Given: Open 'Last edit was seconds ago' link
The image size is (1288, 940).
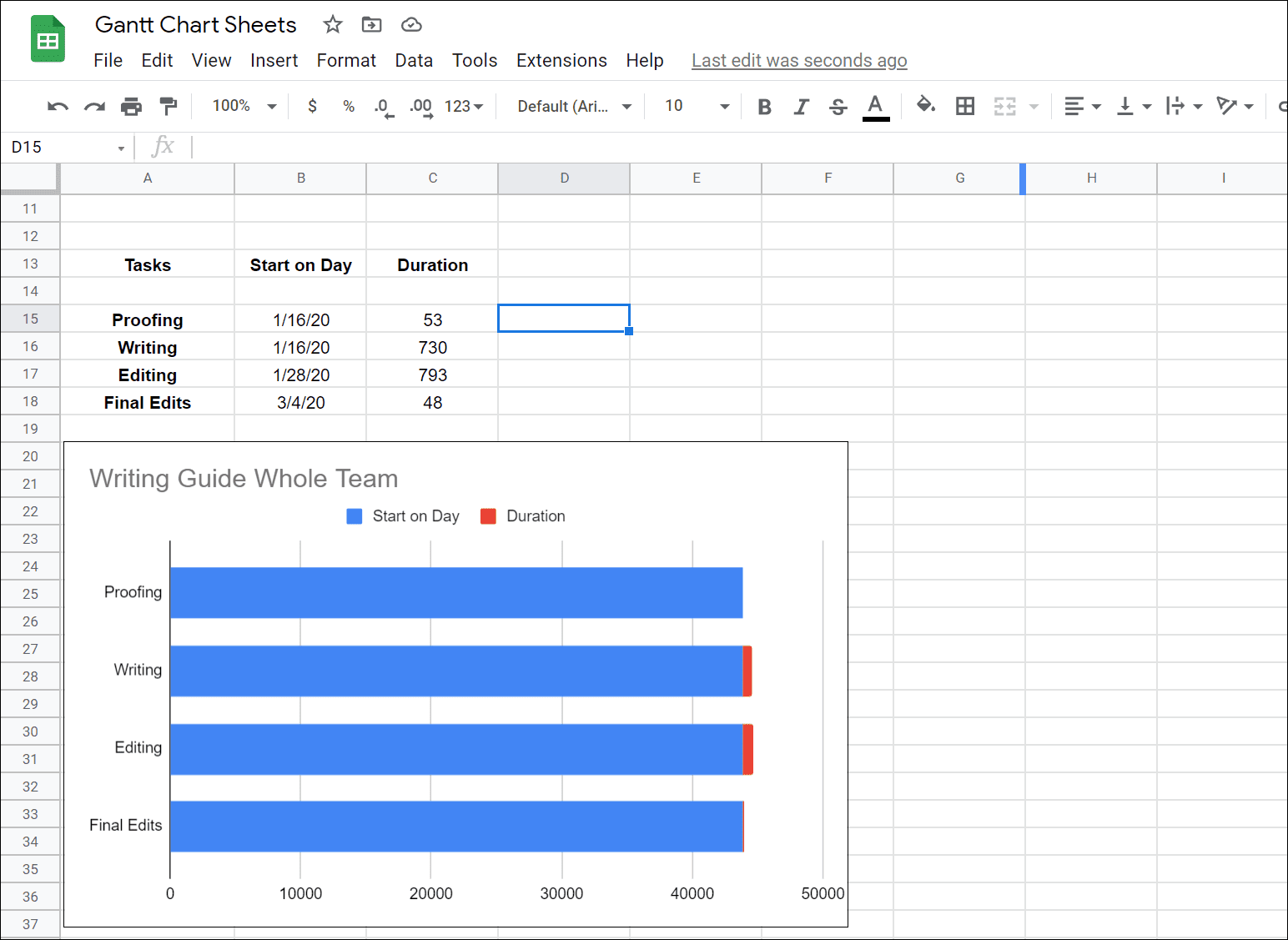Looking at the screenshot, I should pyautogui.click(x=799, y=60).
